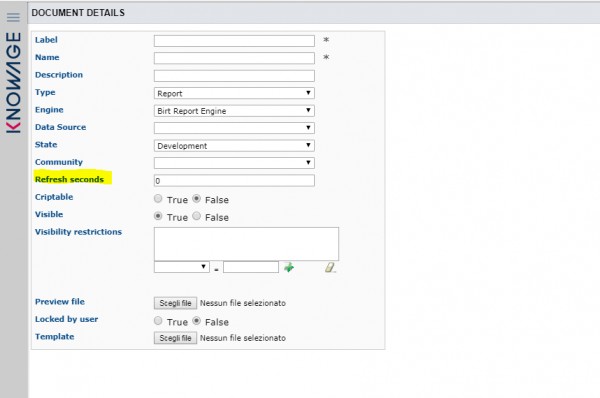Select Criptable False radio button
This screenshot has width=600, height=398.
(x=196, y=198)
